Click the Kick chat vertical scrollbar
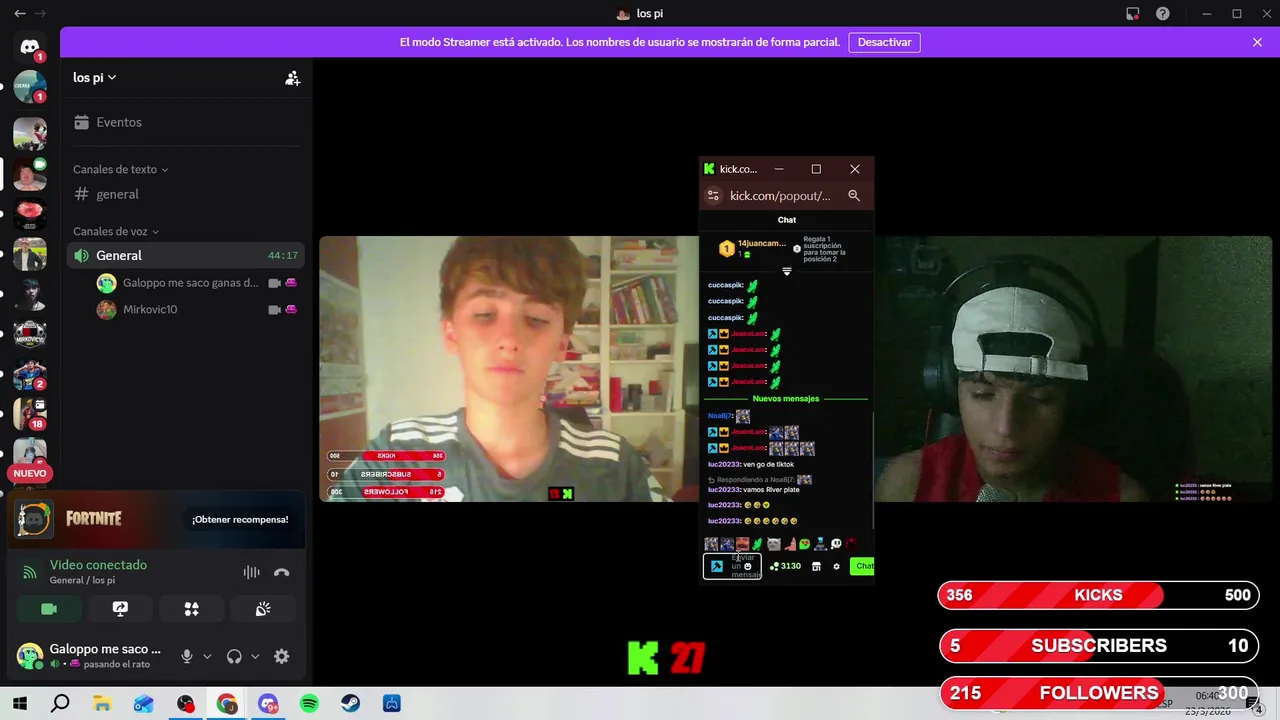Image resolution: width=1280 pixels, height=720 pixels. point(873,470)
